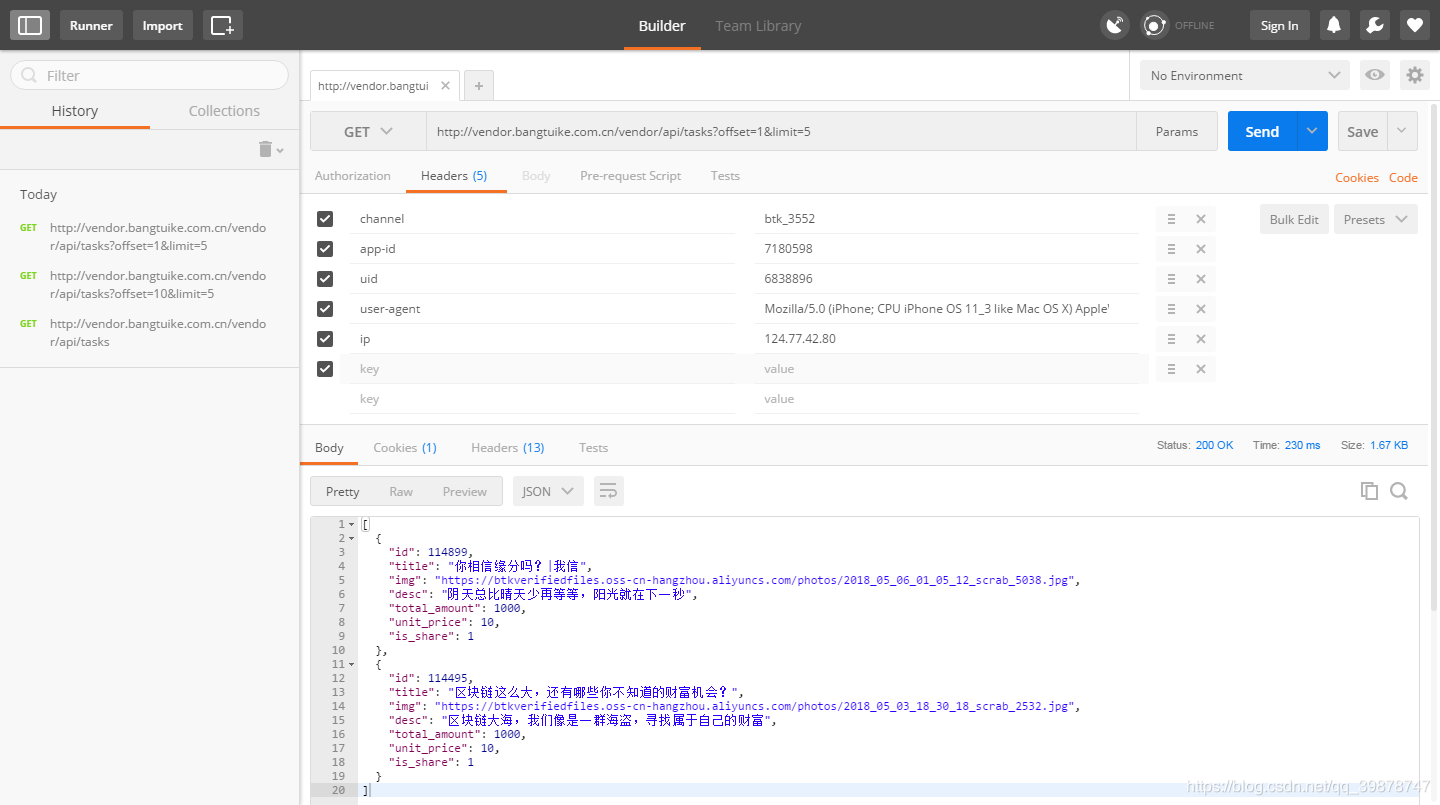Uncheck the user-agent header checkbox
1440x805 pixels.
tap(325, 309)
